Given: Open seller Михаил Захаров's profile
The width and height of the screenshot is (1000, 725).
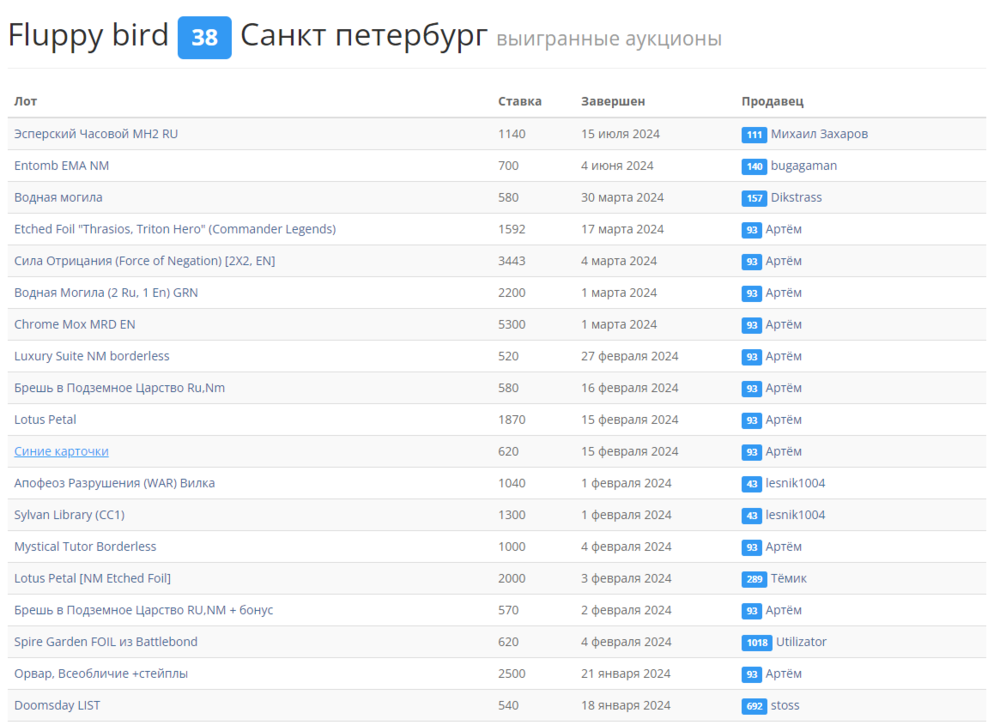Looking at the screenshot, I should point(819,134).
